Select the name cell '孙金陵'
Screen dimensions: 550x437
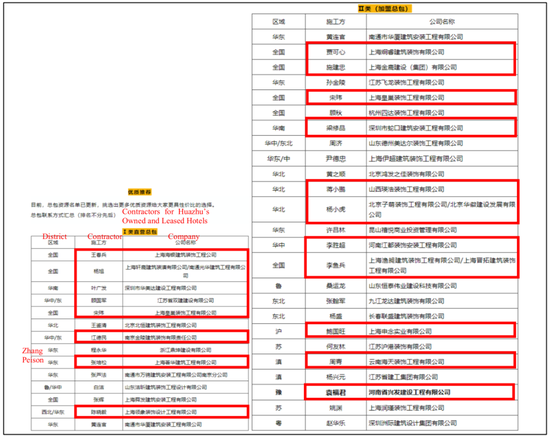coord(336,82)
